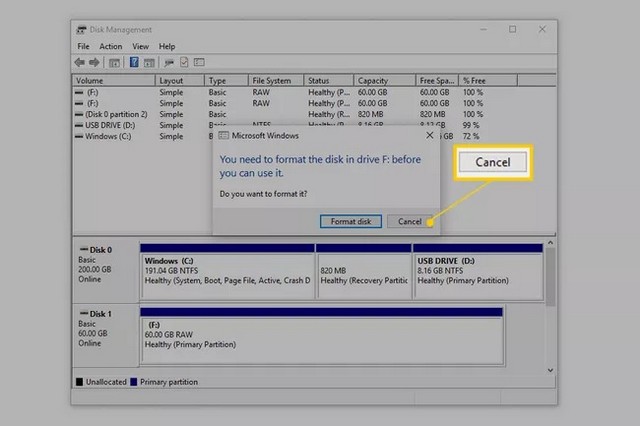Click the scroll-up arrow of disk pane
The image size is (640, 426).
coord(550,242)
